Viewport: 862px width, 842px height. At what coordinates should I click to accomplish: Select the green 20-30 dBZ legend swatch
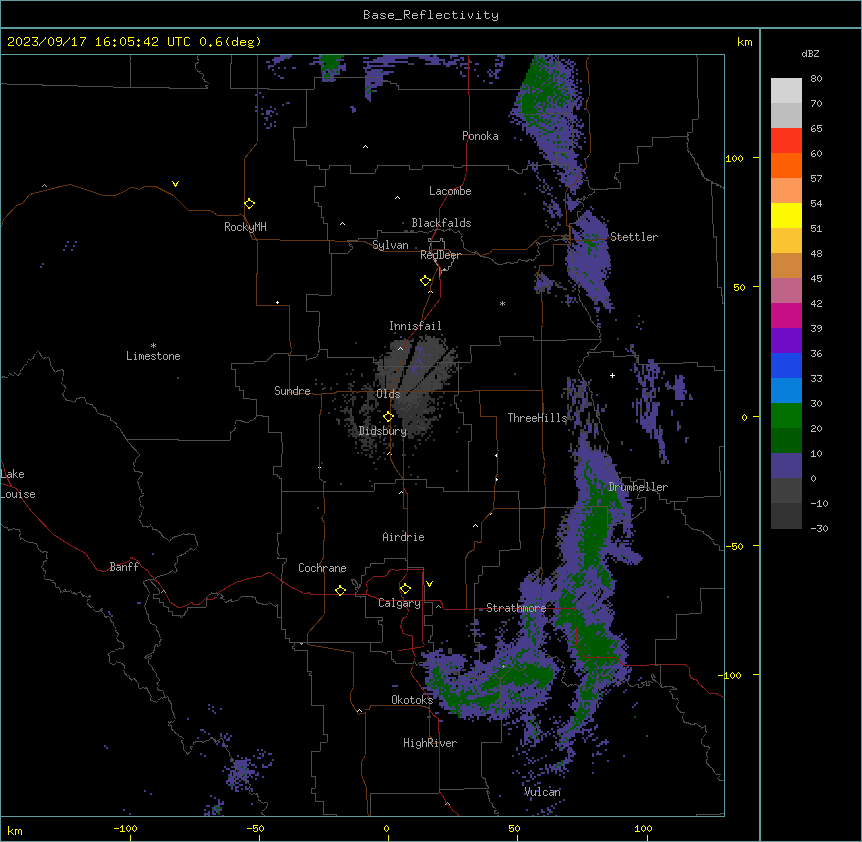click(x=786, y=416)
